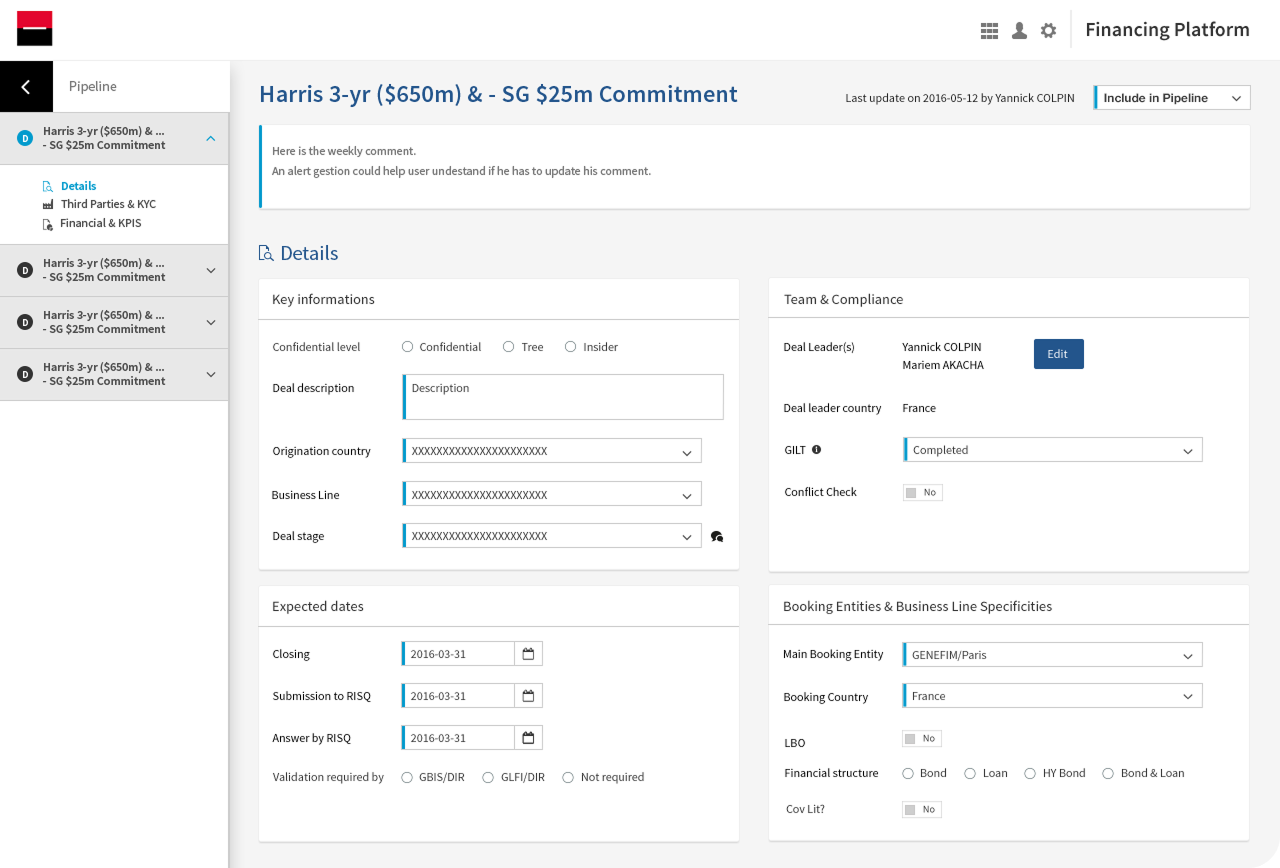
Task: Select Bond as Financial structure
Action: [909, 773]
